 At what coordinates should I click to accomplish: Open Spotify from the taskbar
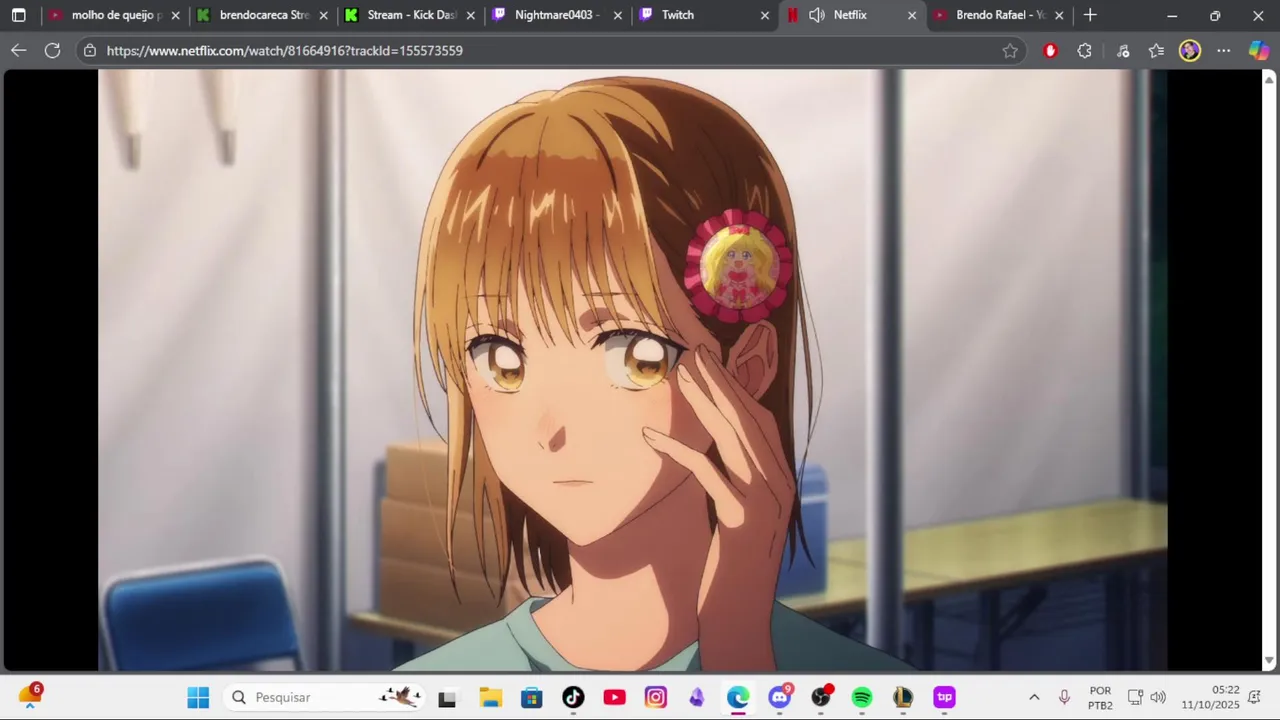pos(862,697)
